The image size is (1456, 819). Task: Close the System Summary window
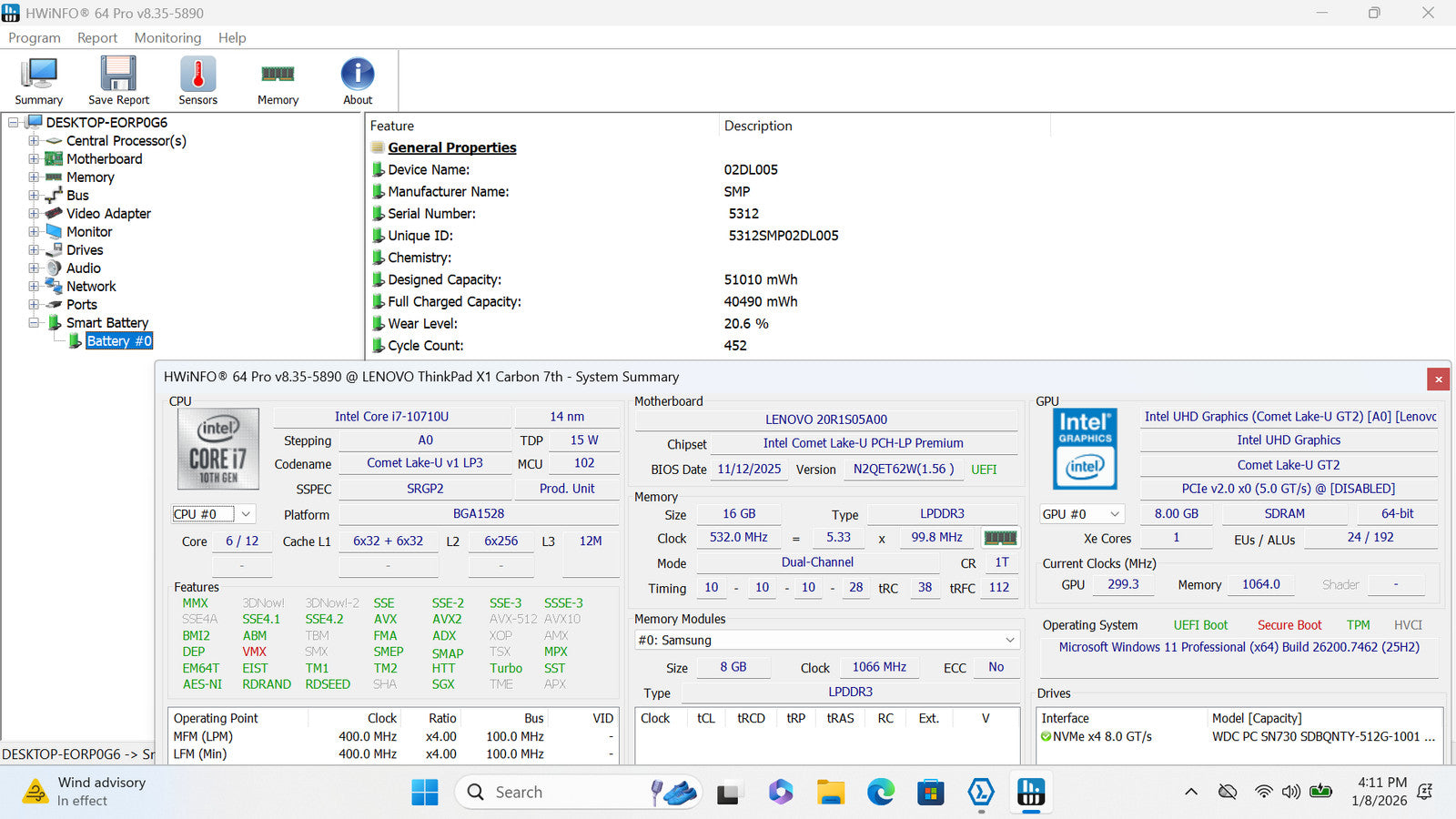(1438, 379)
